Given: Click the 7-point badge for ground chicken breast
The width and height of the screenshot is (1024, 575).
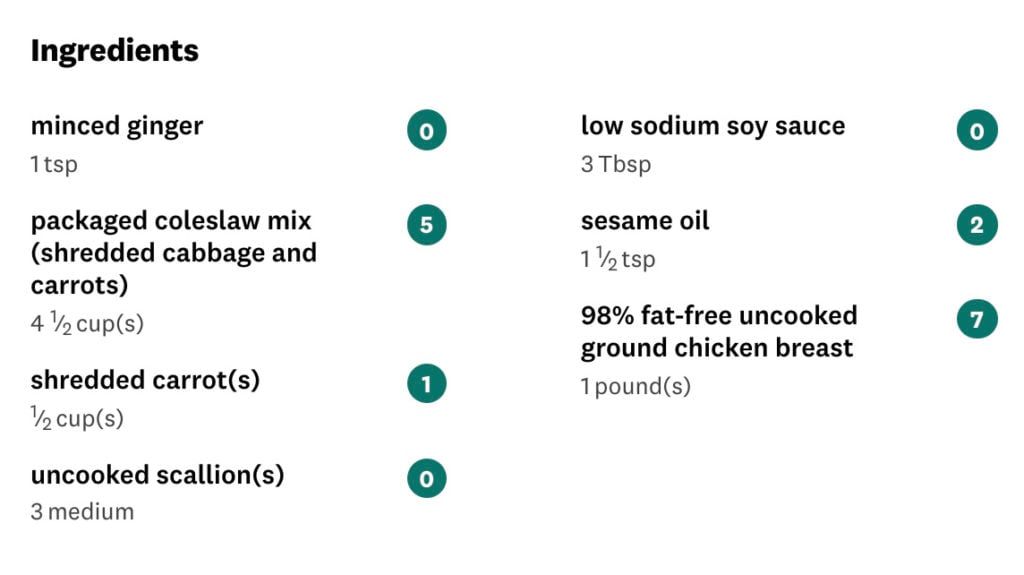Looking at the screenshot, I should [977, 319].
